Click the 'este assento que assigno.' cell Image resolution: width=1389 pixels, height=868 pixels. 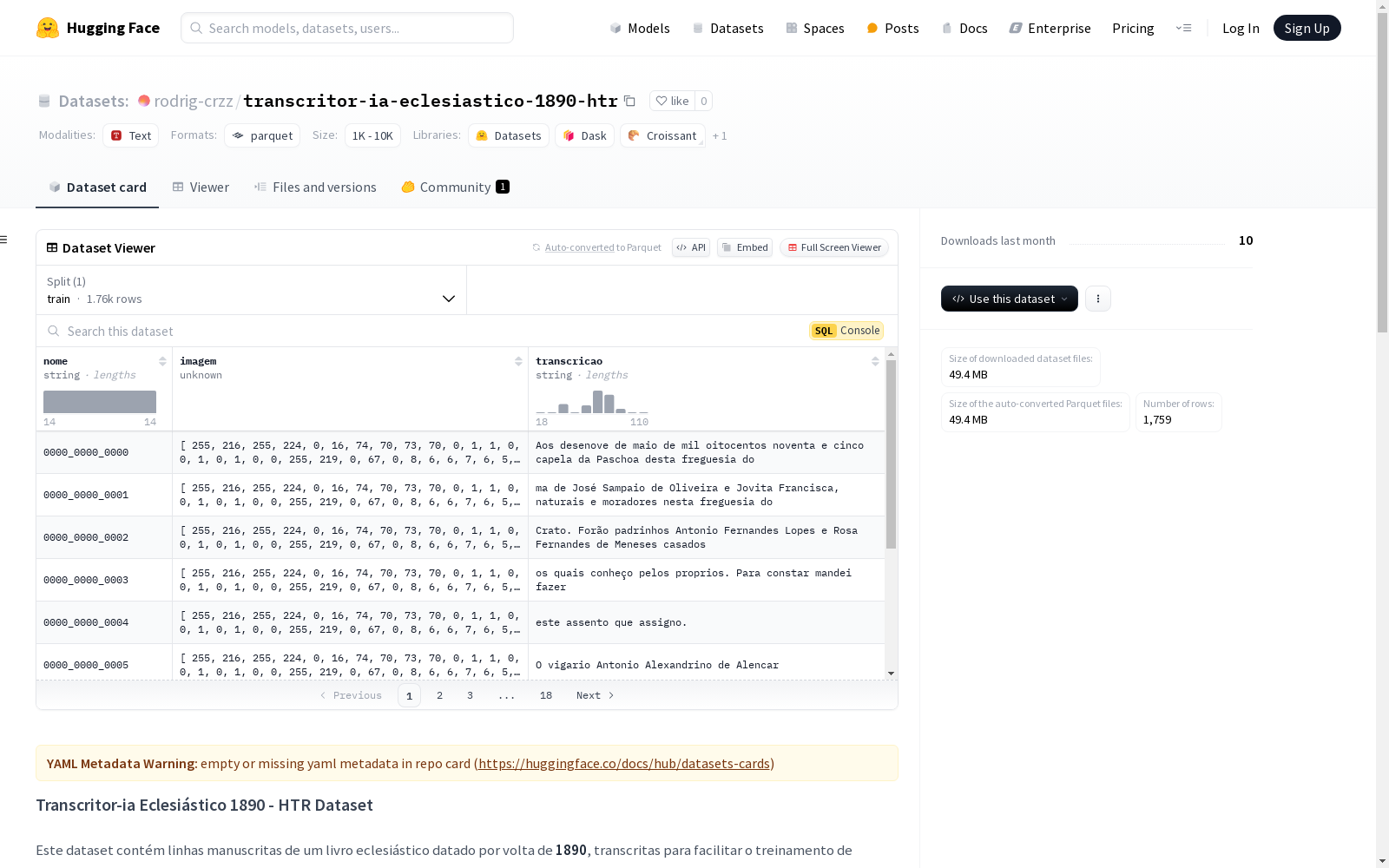click(707, 622)
